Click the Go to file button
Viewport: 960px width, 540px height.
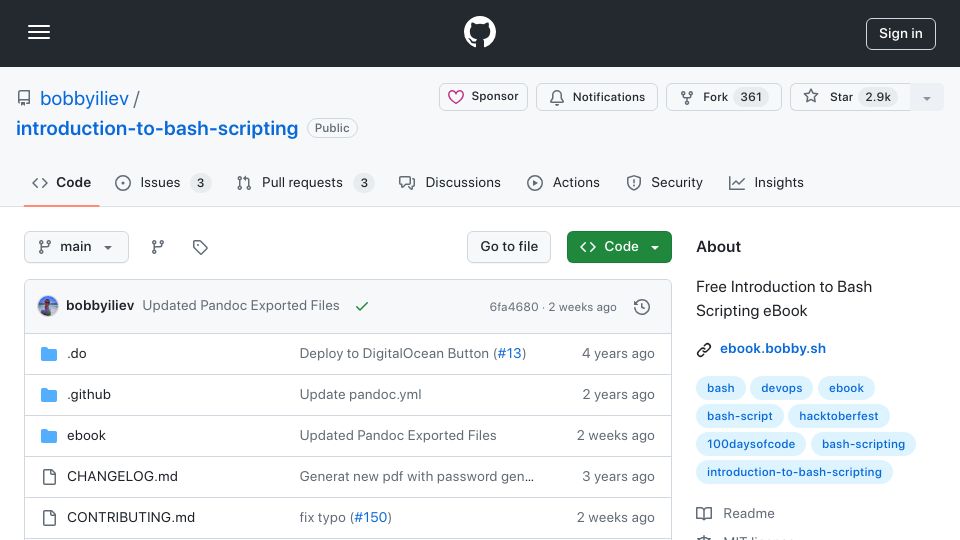click(509, 247)
